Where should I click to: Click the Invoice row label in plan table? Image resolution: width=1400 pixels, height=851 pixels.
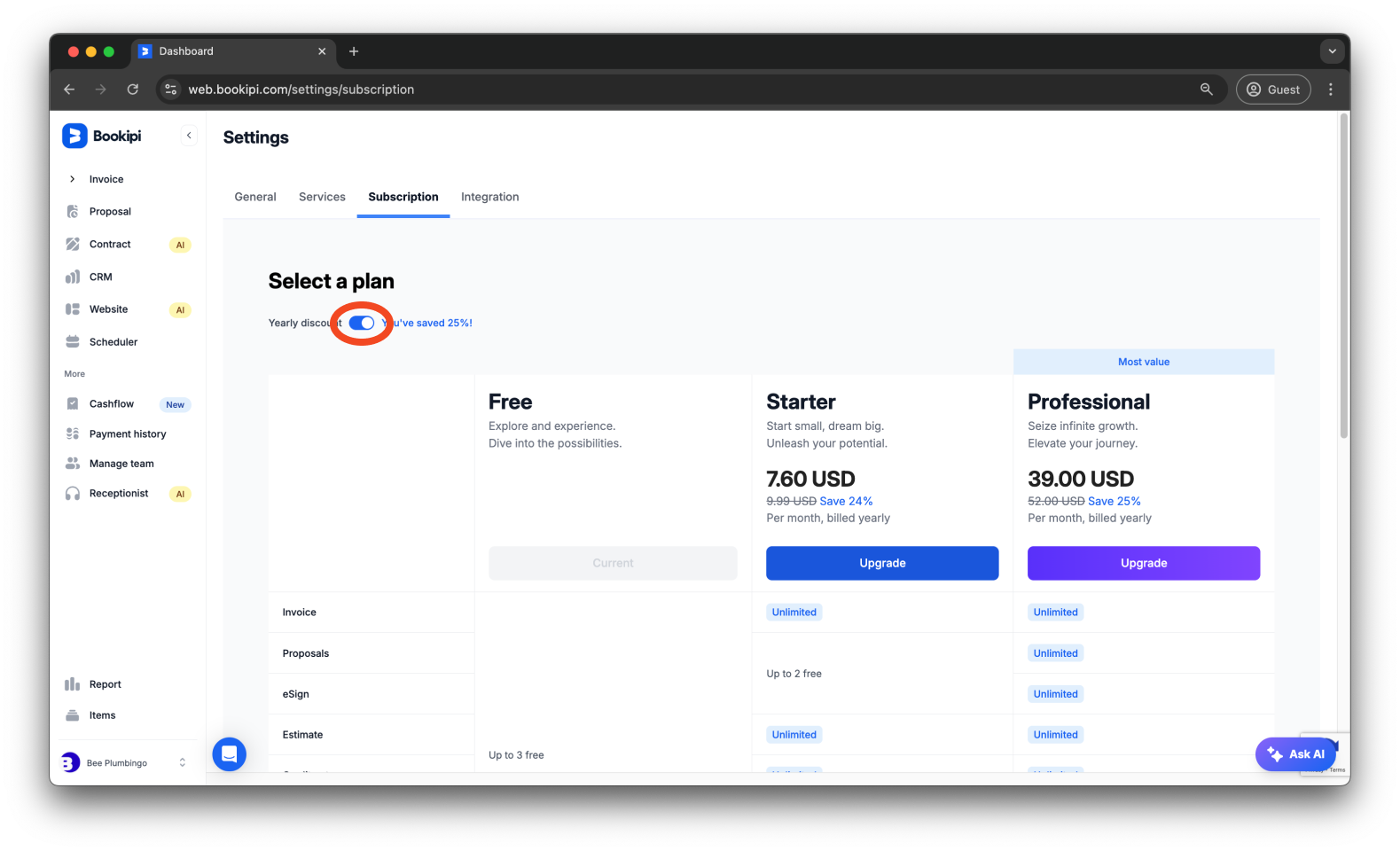(x=300, y=613)
